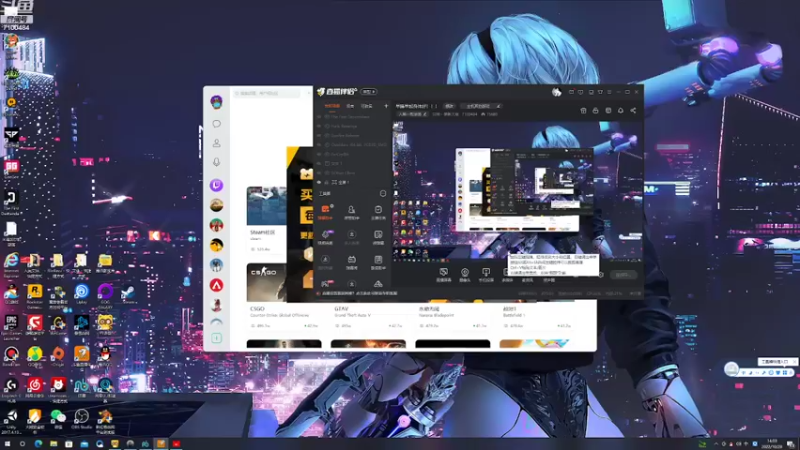Open the Naraka Bladepoint game title link
Viewport: 800px width, 450px height.
tap(429, 309)
